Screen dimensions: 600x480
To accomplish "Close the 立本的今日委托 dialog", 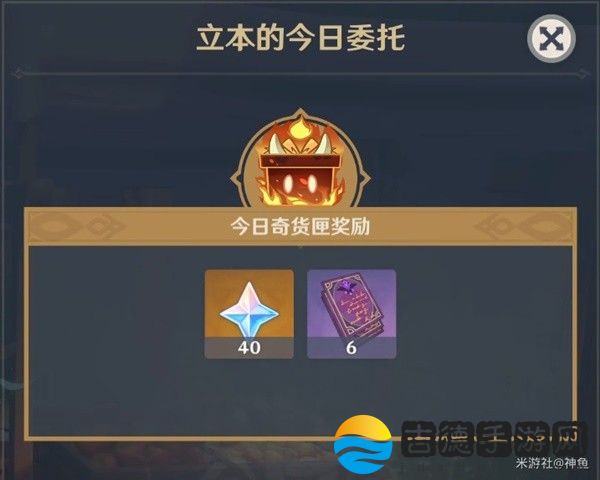I will 551,39.
